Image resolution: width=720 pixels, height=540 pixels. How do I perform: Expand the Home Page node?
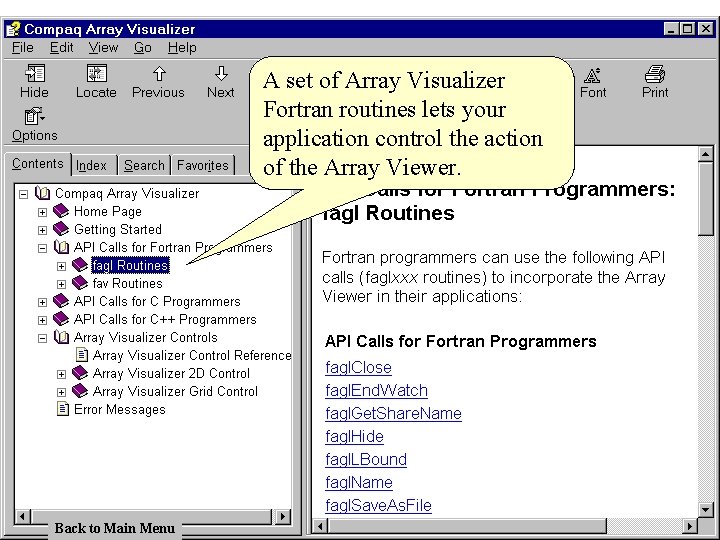(x=42, y=212)
